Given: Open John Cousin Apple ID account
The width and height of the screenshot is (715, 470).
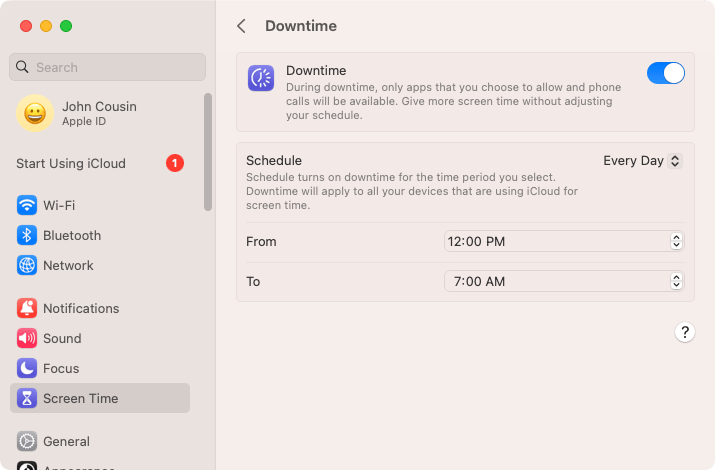Looking at the screenshot, I should 100,113.
